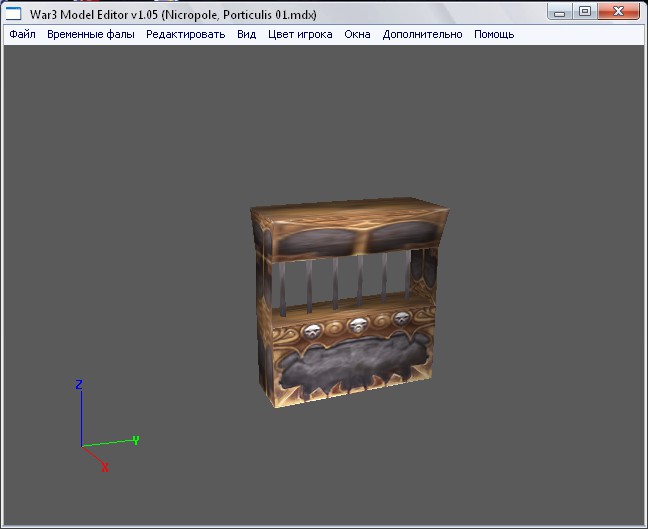Open the Дополнительно menu
The image size is (648, 529).
422,34
